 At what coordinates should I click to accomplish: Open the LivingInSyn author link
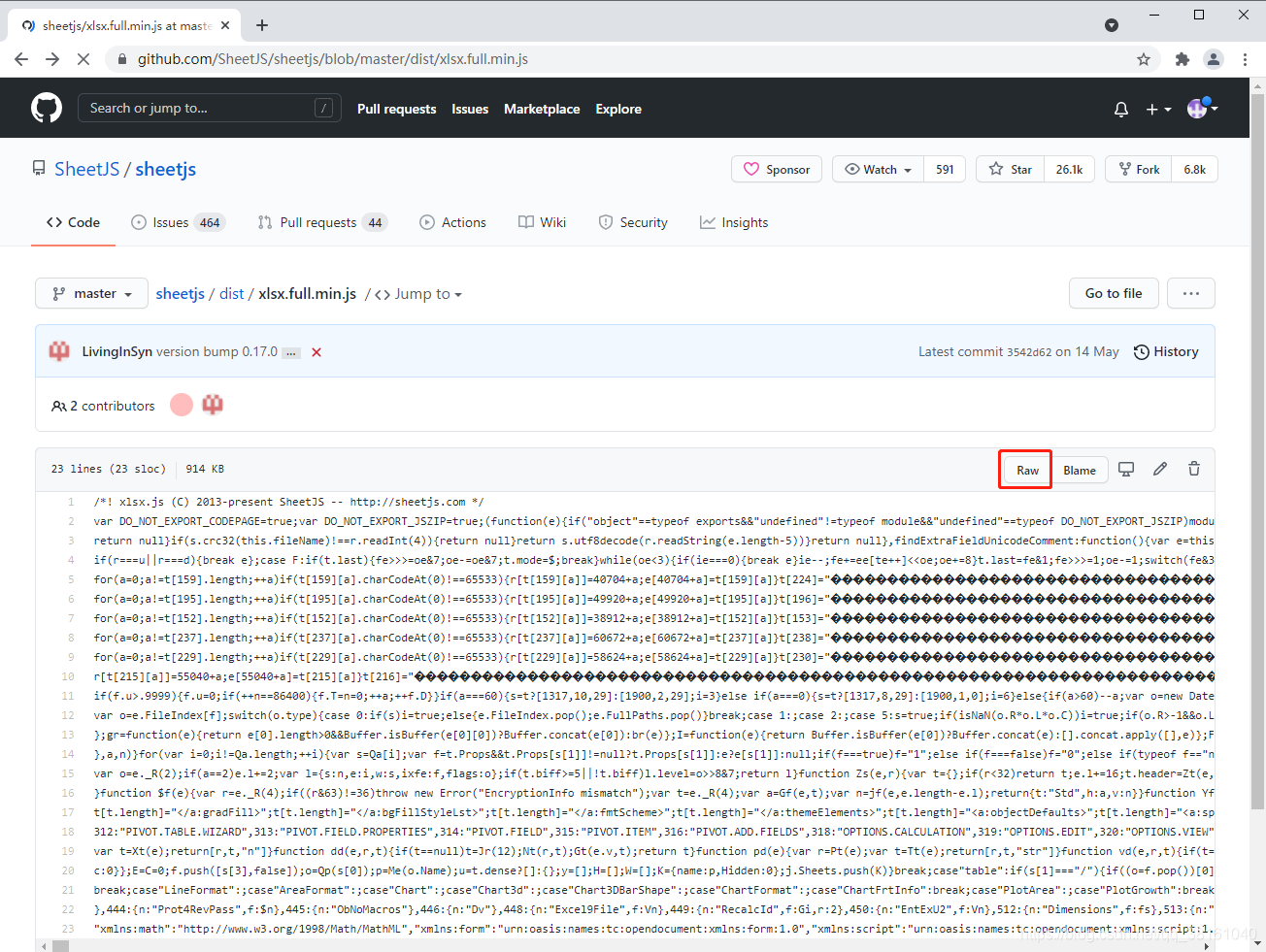point(117,351)
